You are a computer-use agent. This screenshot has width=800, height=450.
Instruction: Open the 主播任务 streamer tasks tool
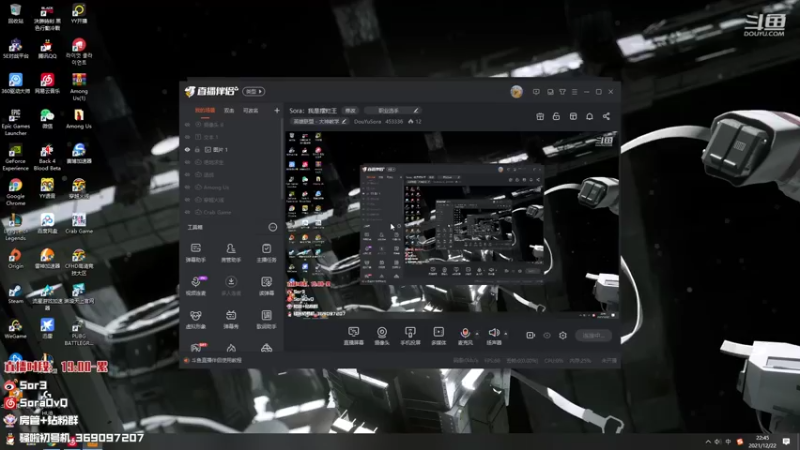click(266, 252)
